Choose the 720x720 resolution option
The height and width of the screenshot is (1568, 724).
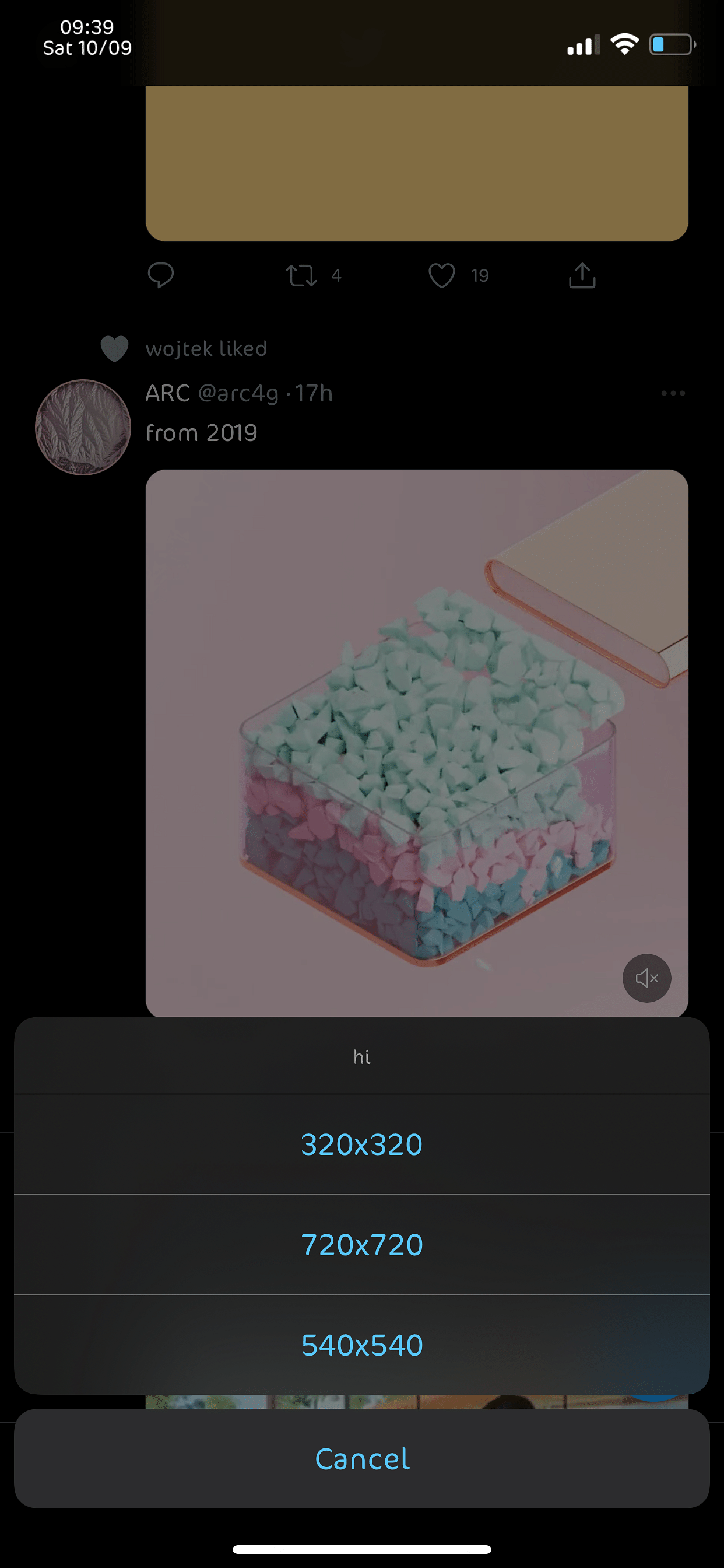pos(362,1245)
